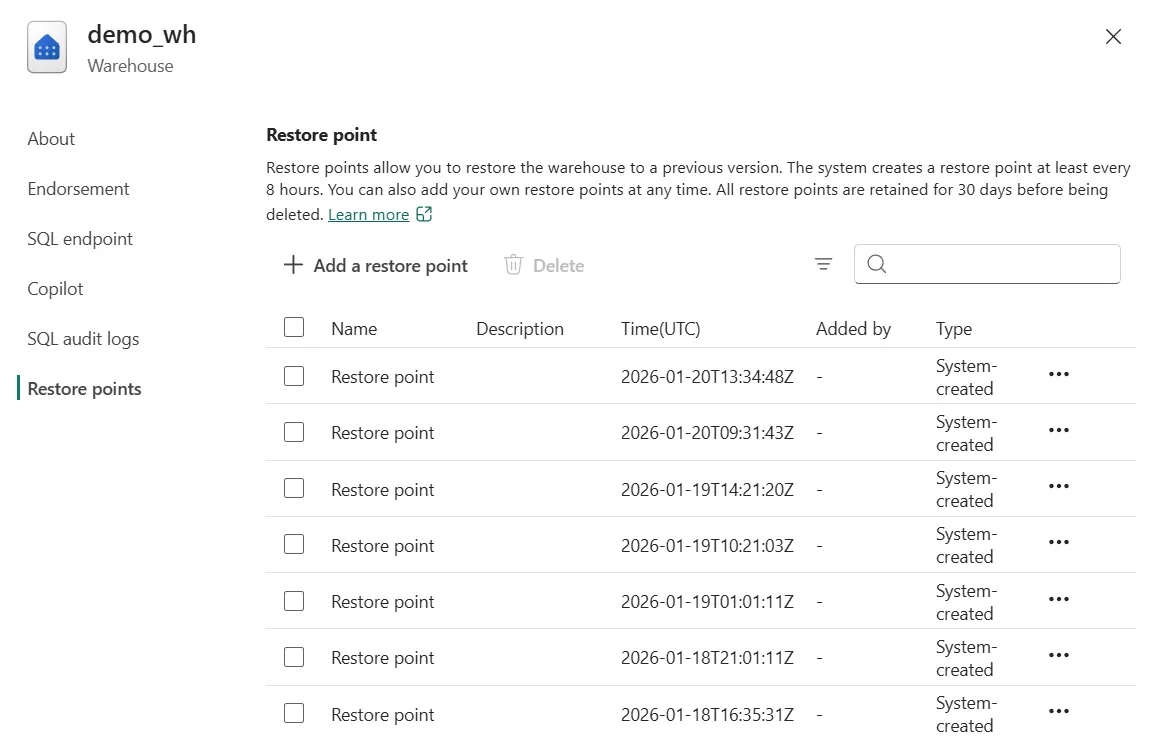
Task: Expand the menu for 2026-01-19T01:01:11Z restore point
Action: point(1058,599)
